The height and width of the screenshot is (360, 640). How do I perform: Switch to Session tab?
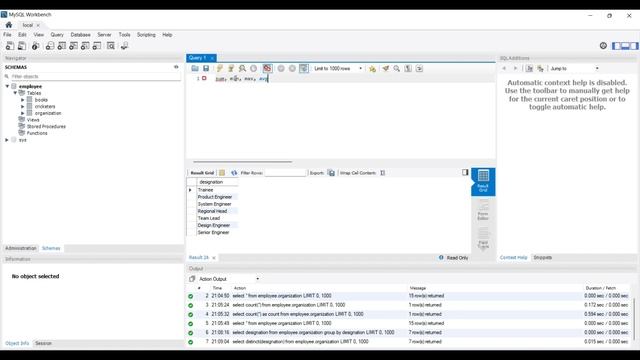coord(43,343)
